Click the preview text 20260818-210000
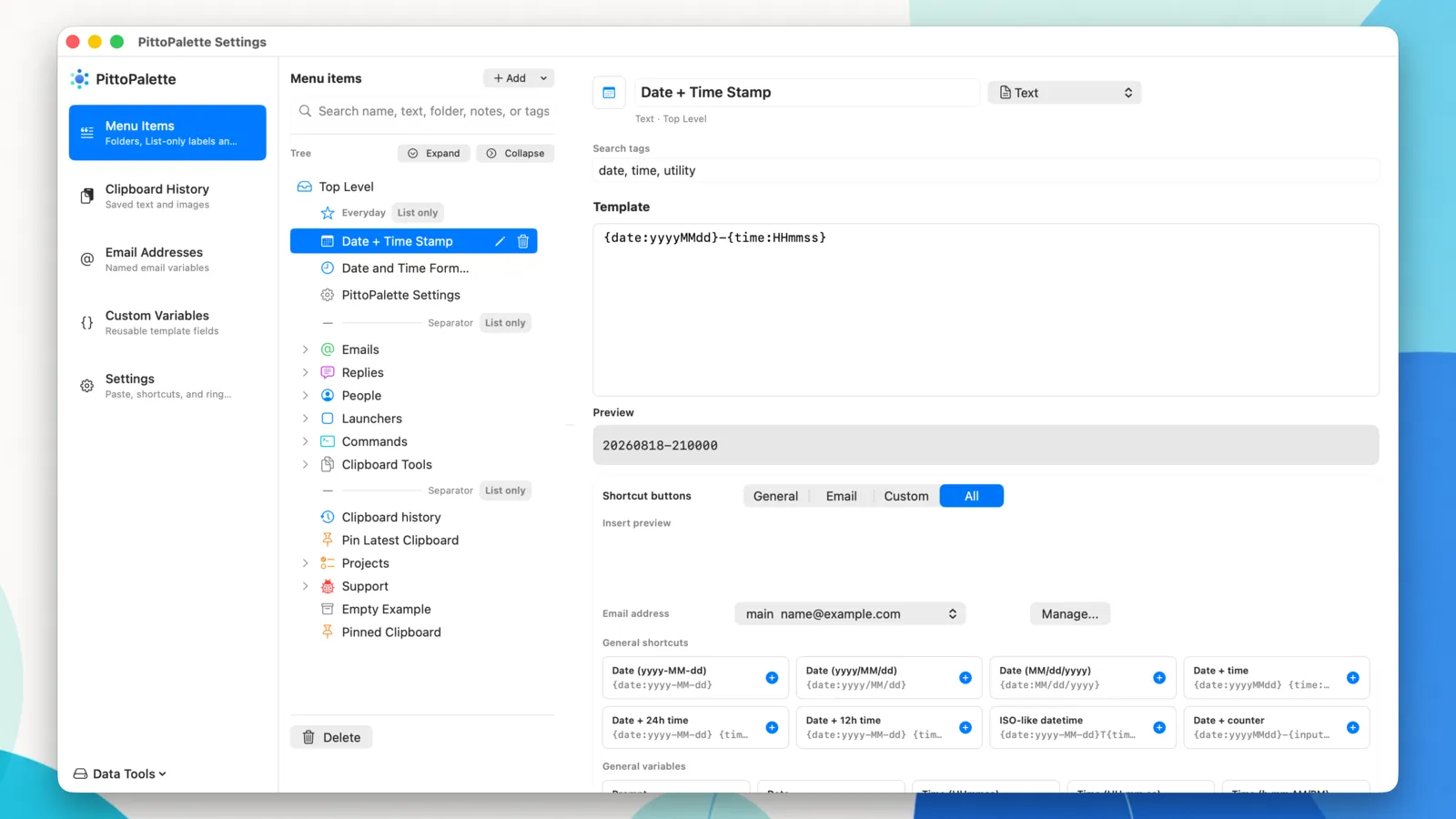Screen dimensions: 1456x819 pos(660,446)
